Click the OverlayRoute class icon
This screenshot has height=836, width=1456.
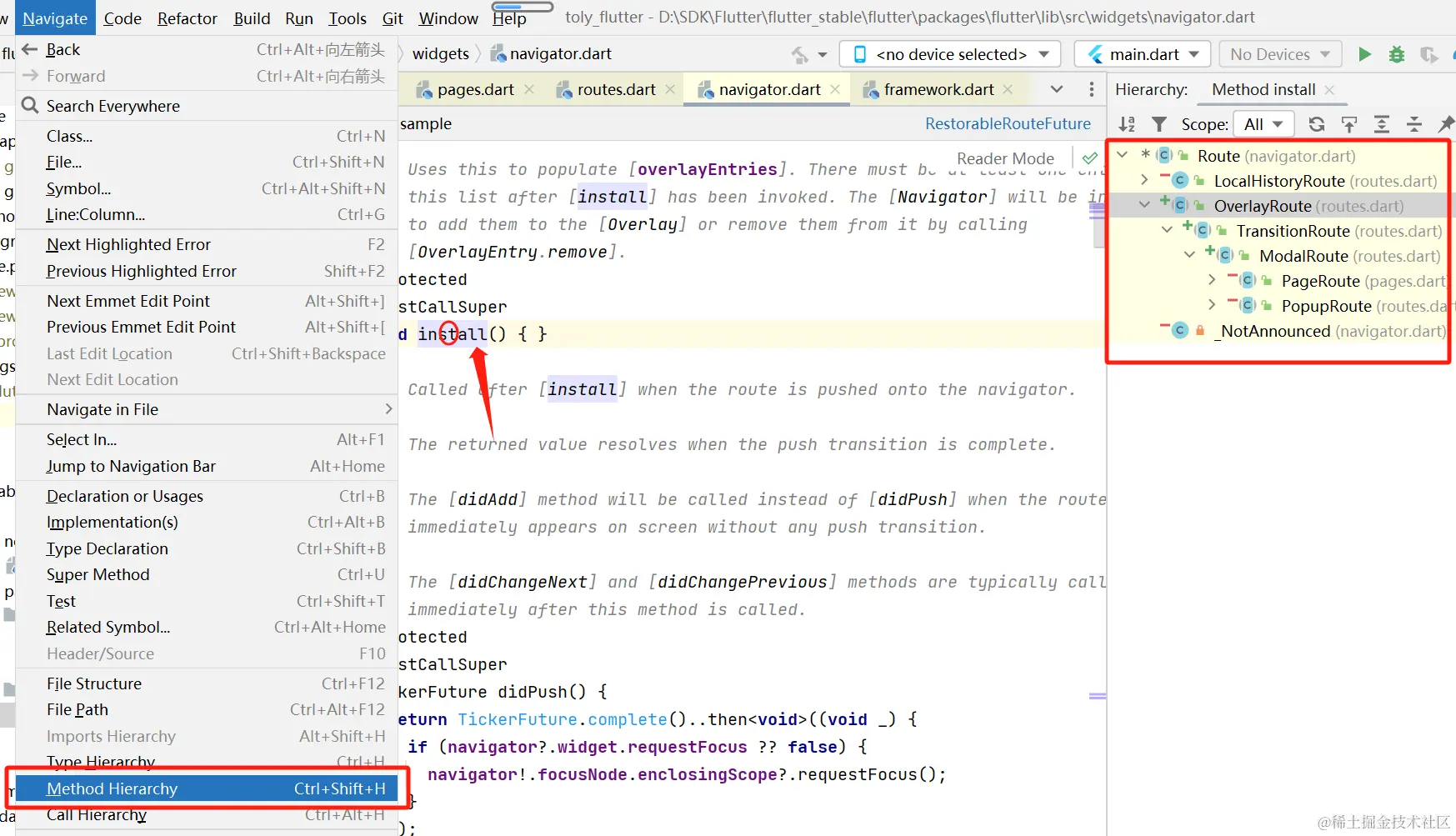click(1180, 206)
